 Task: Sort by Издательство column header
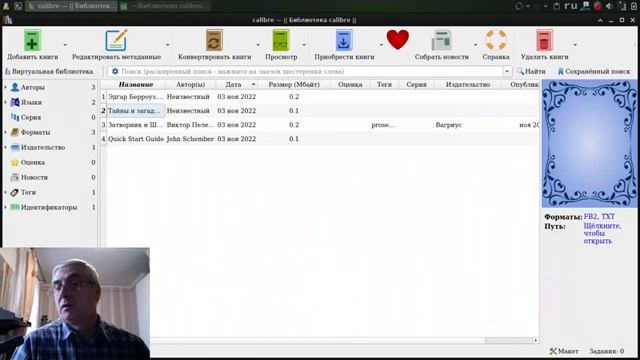(x=468, y=84)
